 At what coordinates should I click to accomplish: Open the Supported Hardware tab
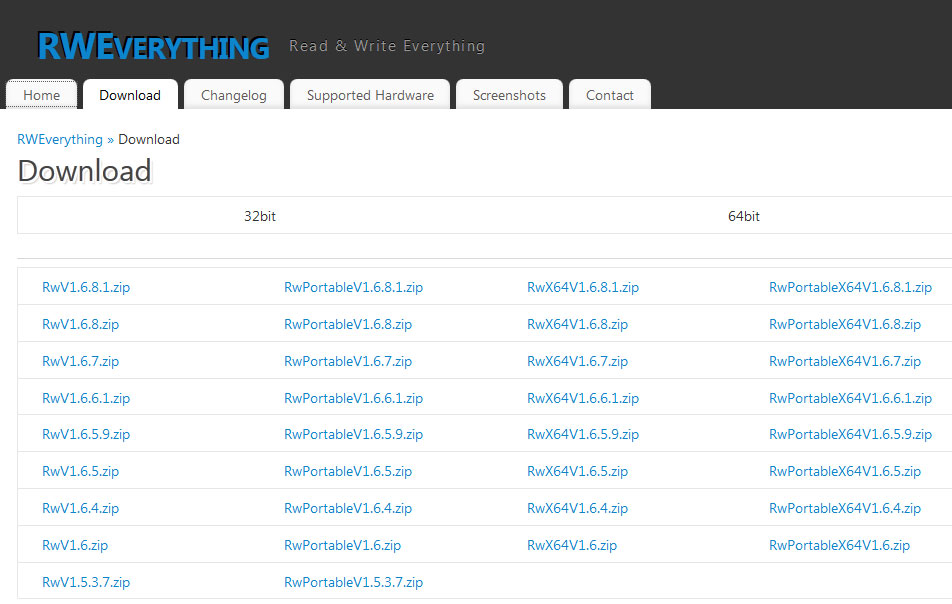(370, 95)
